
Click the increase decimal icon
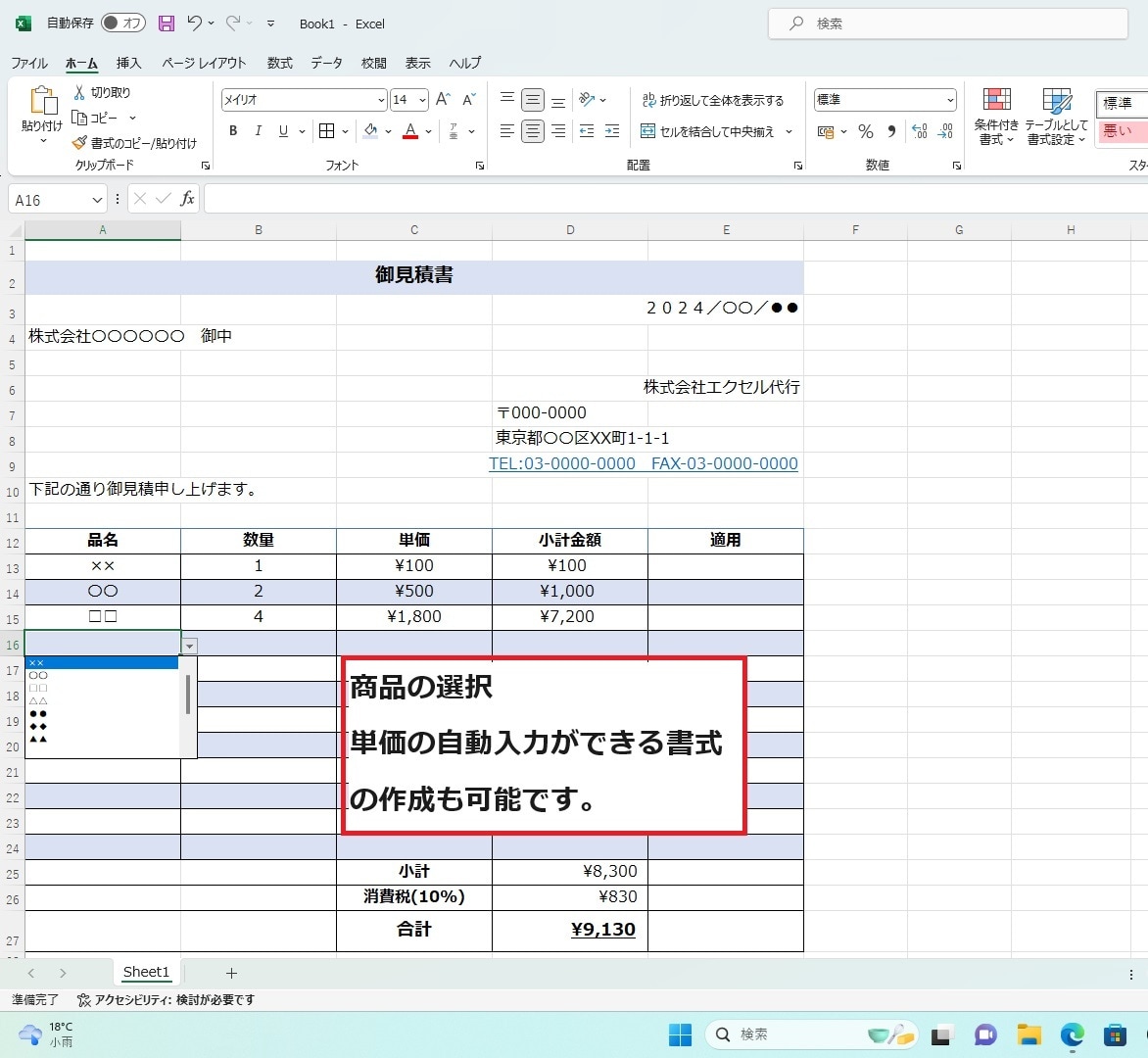point(920,132)
